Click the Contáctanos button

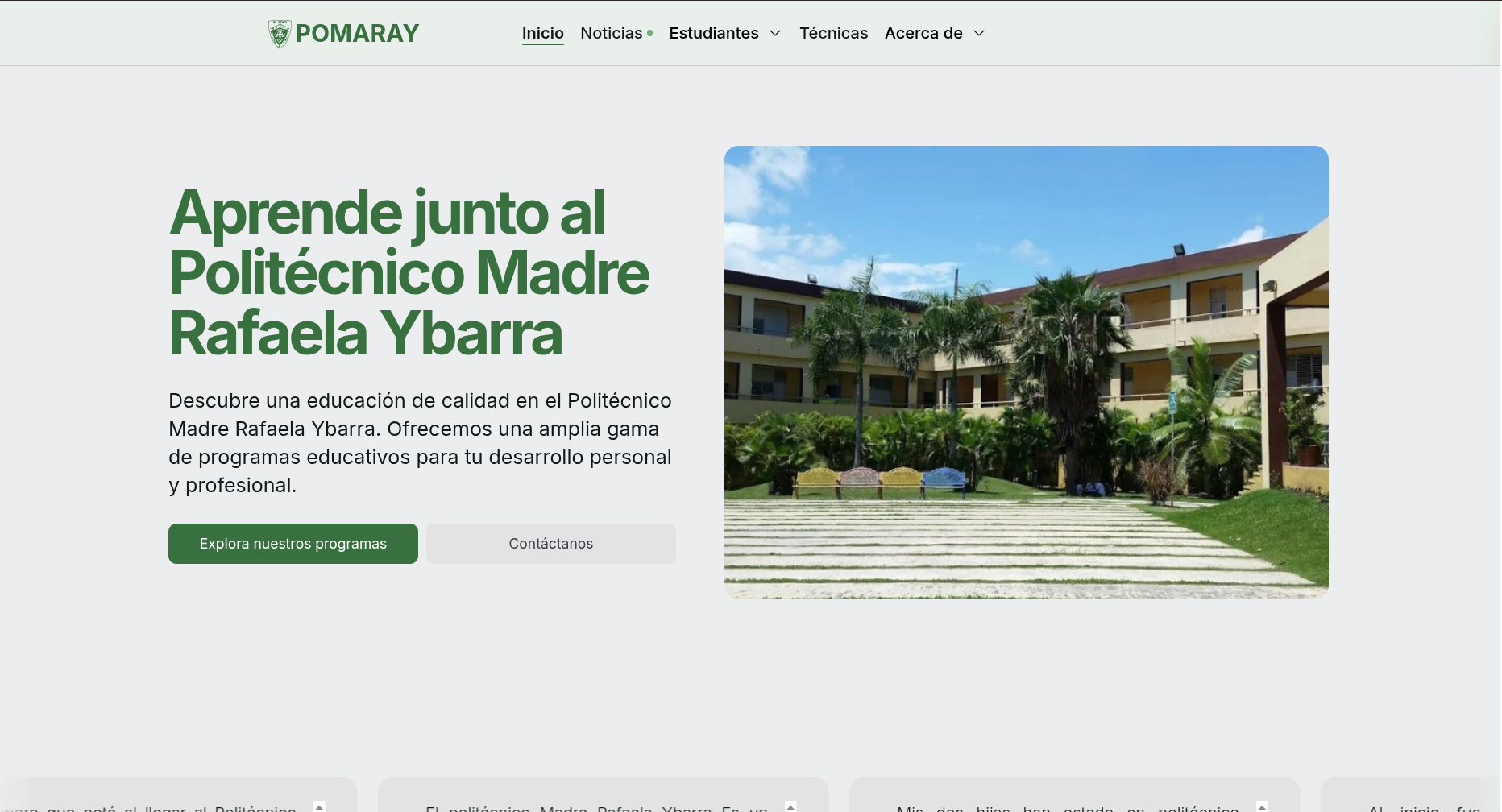coord(550,544)
